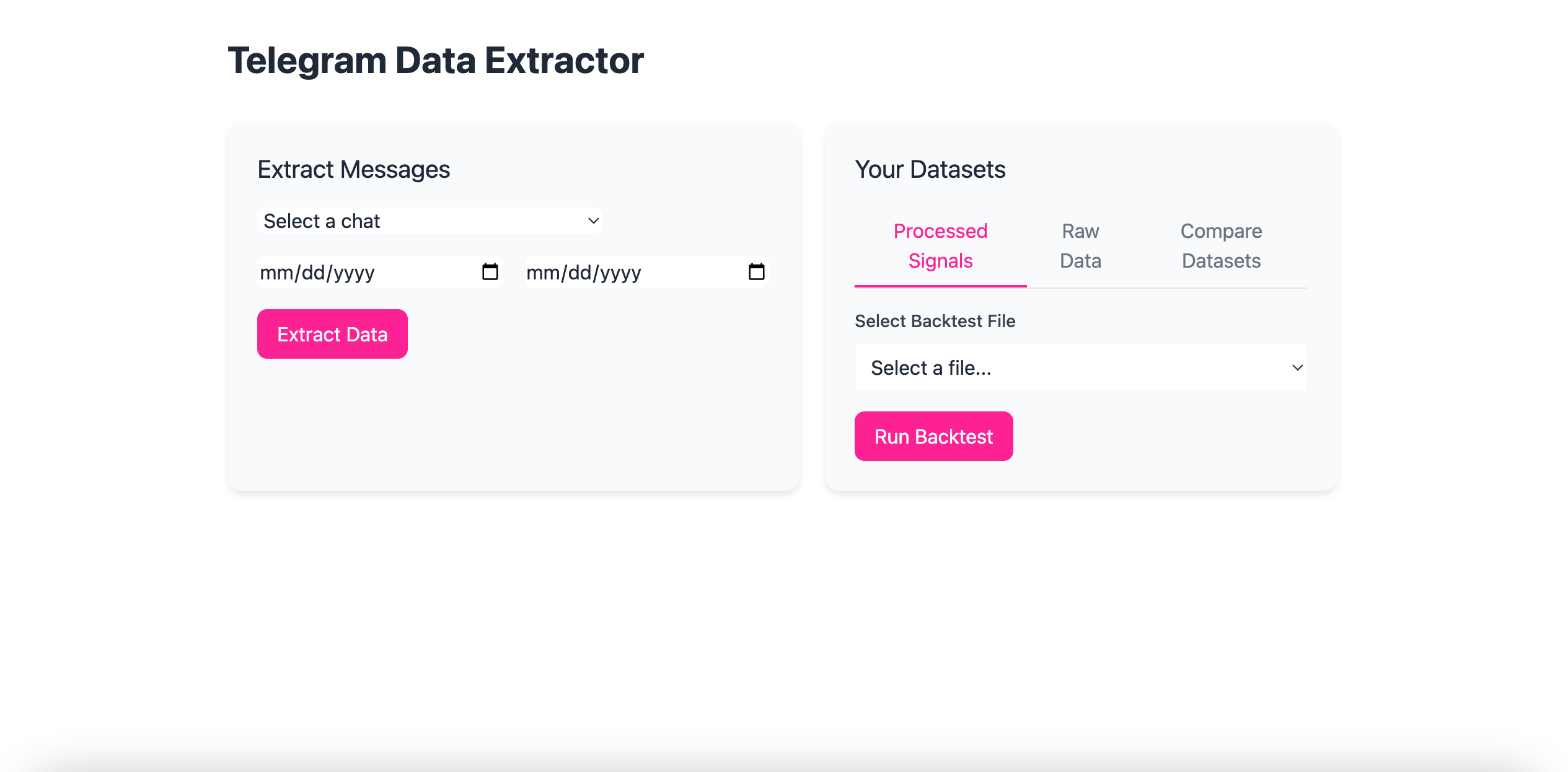1568x772 pixels.
Task: Click the chevron arrow of the backtest file selector
Action: (1297, 368)
